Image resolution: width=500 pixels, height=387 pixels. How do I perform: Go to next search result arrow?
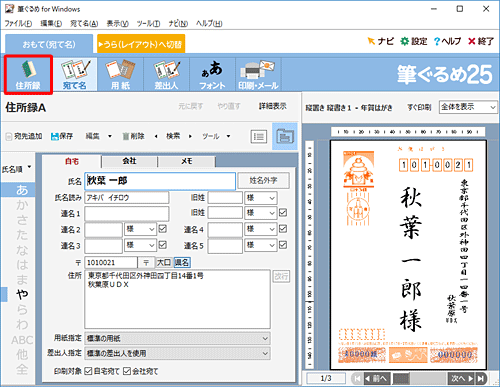(190, 136)
